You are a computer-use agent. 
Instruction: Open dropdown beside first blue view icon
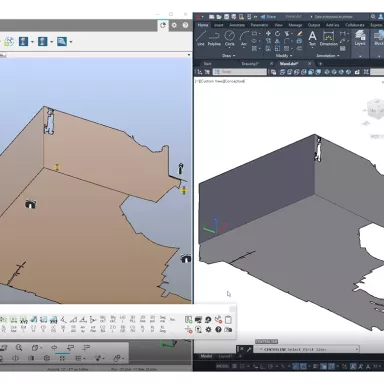click(x=32, y=42)
